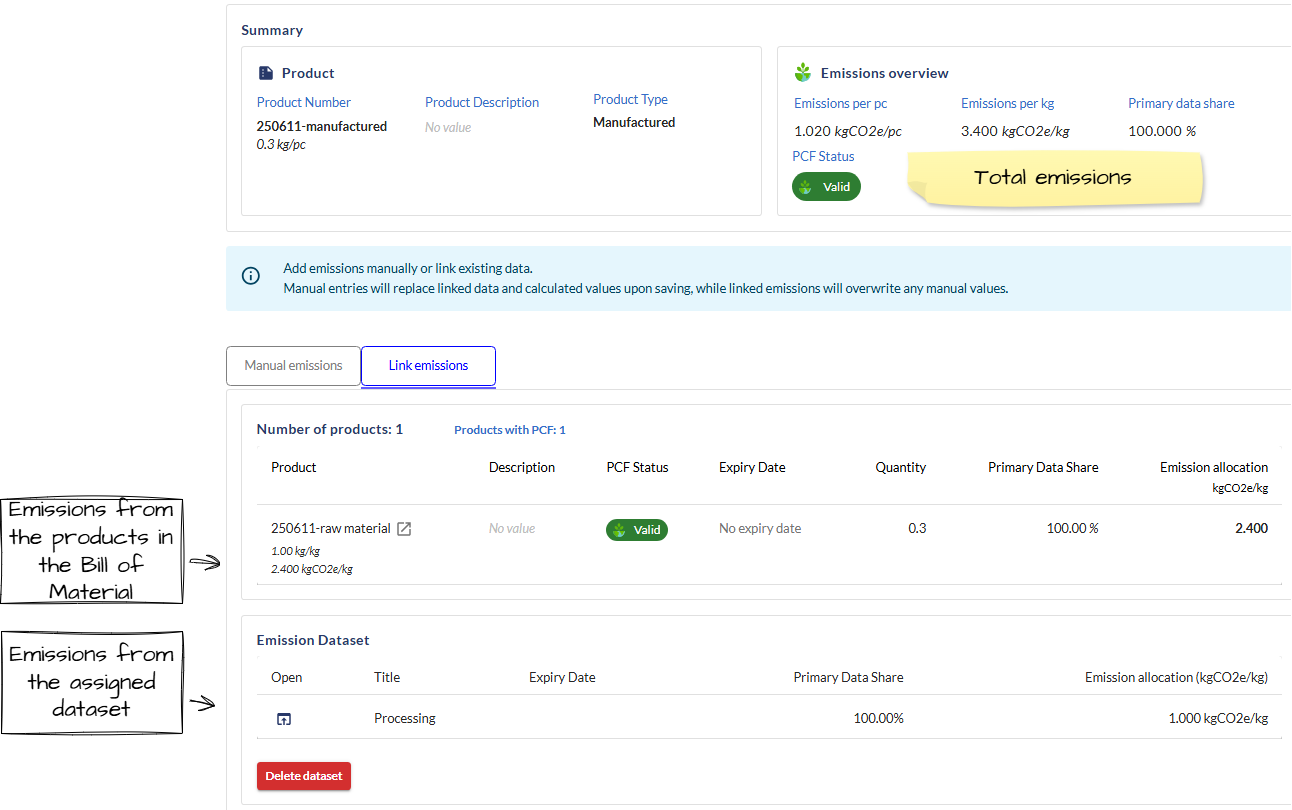
Task: Click the Processing dataset title
Action: pos(405,718)
